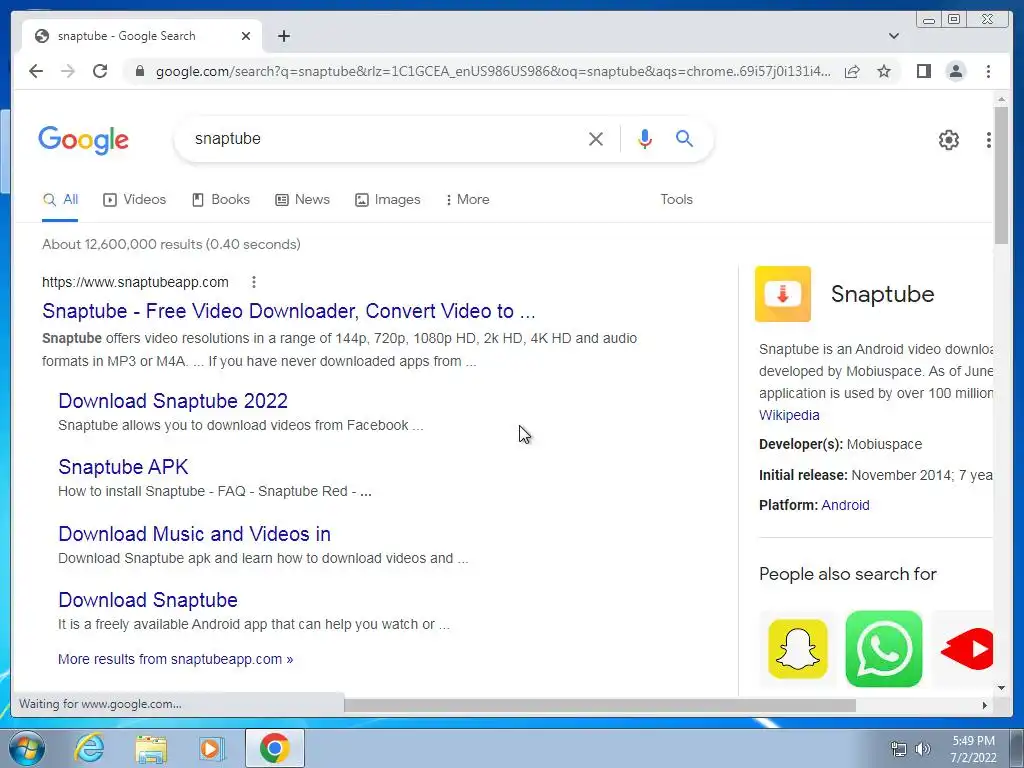Open result options for snaptubeapp.com
Viewport: 1024px width, 768px height.
pyautogui.click(x=253, y=282)
